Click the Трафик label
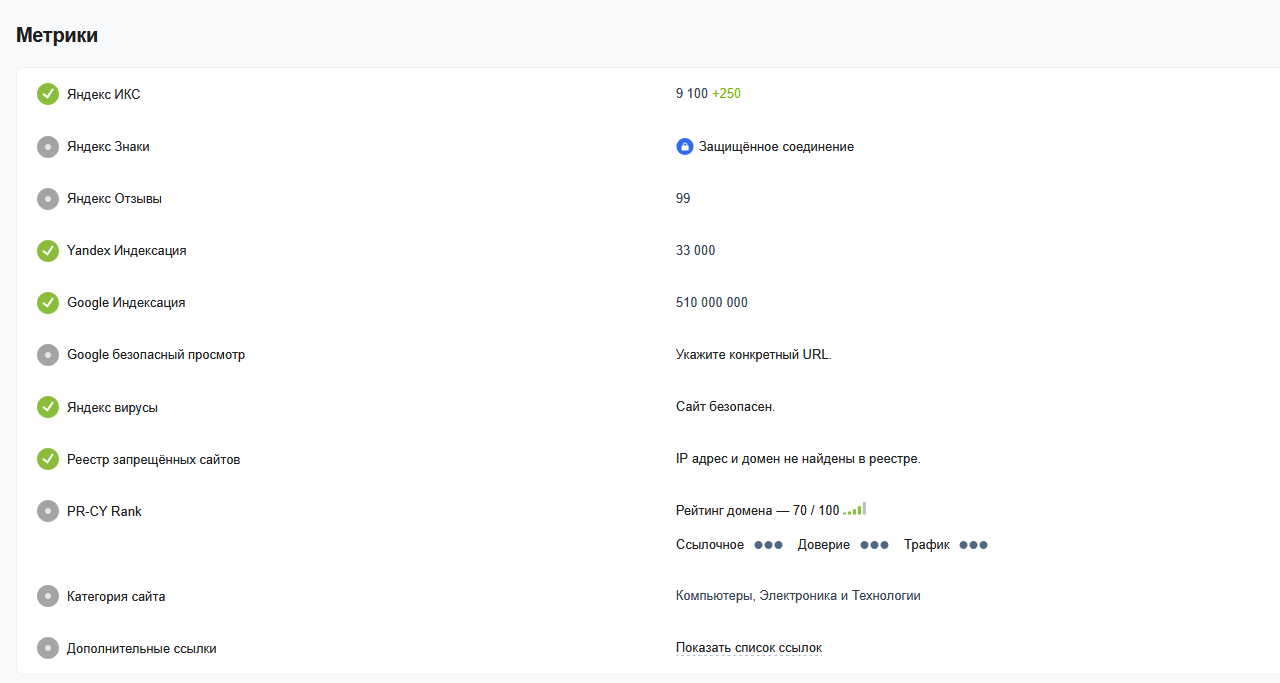 [927, 545]
